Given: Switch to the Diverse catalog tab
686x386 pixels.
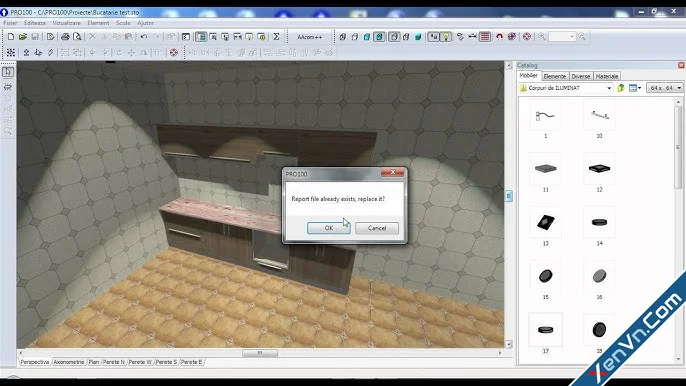Looking at the screenshot, I should coord(581,76).
